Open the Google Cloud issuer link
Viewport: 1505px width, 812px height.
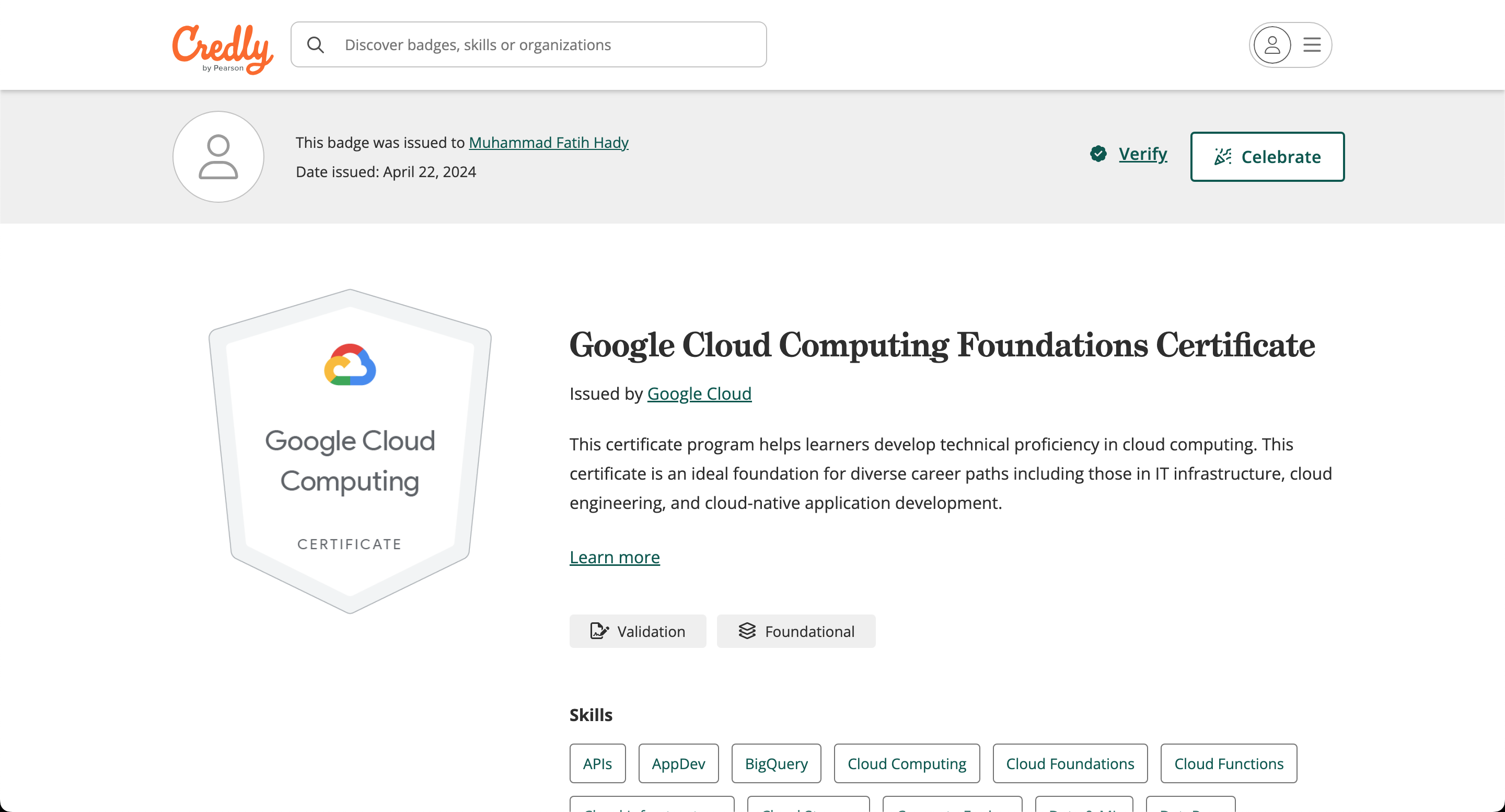[699, 394]
